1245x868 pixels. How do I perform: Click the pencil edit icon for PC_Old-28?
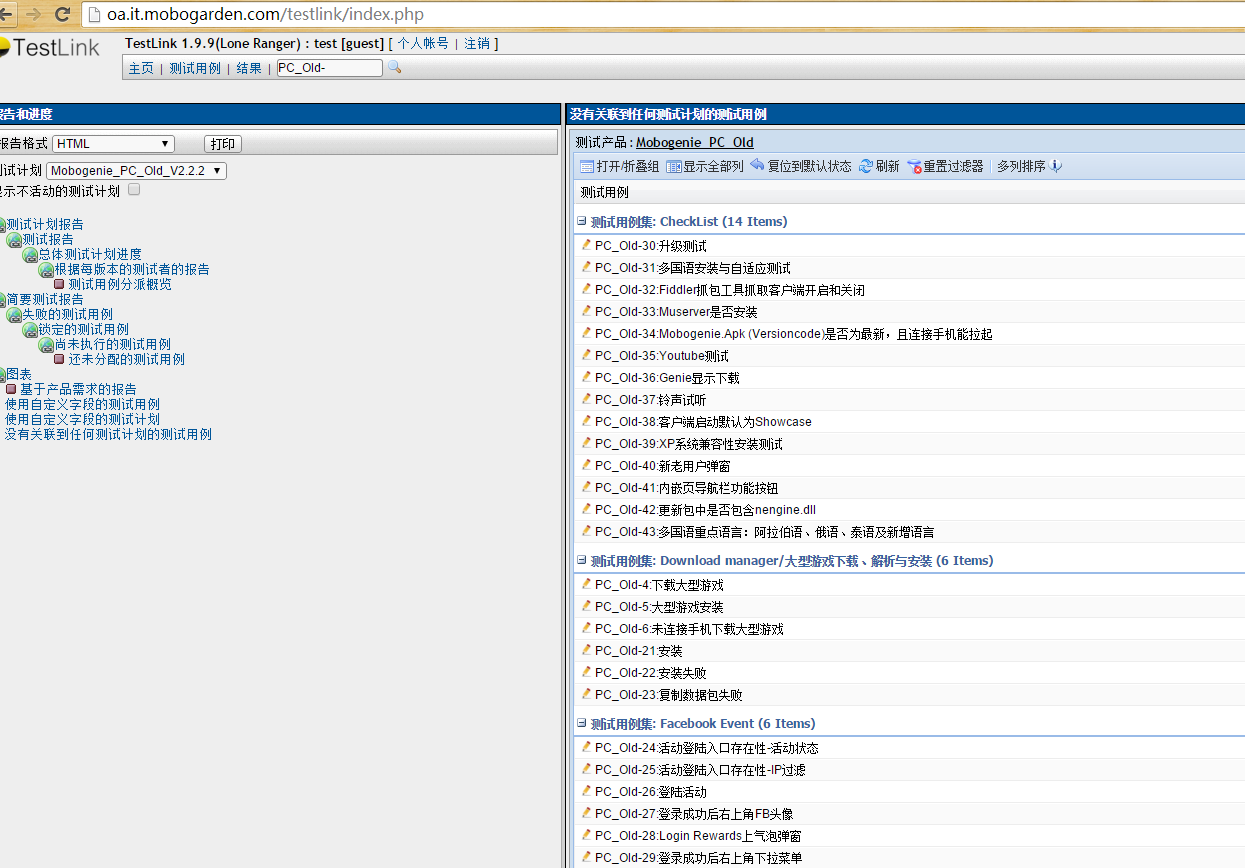(586, 835)
